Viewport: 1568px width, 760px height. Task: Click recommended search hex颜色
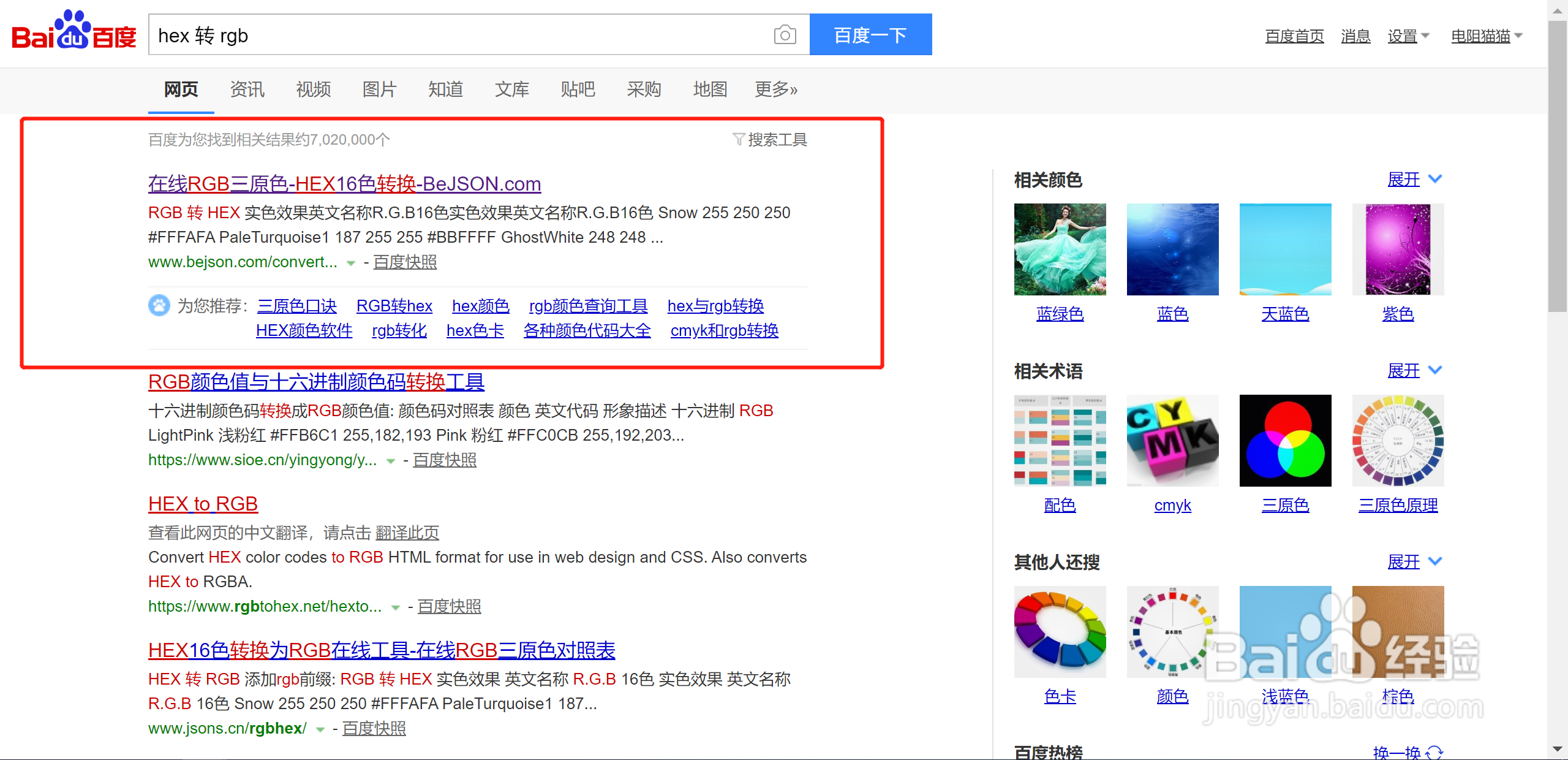pyautogui.click(x=481, y=305)
